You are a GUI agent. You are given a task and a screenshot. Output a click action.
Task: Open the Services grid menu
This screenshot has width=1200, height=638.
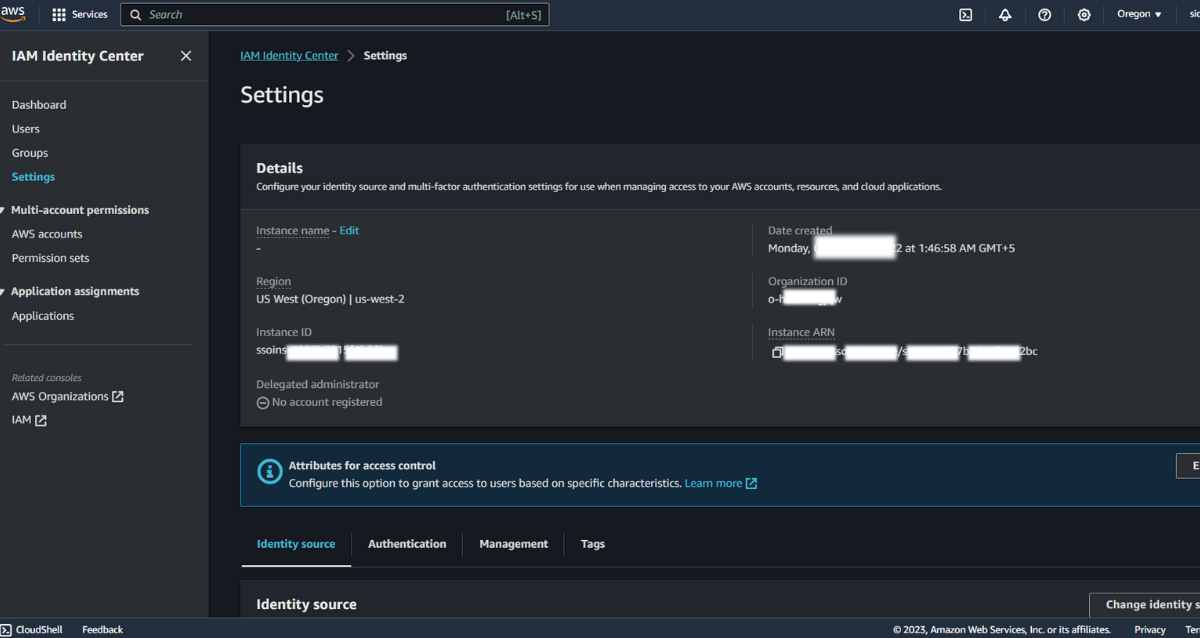tap(59, 15)
